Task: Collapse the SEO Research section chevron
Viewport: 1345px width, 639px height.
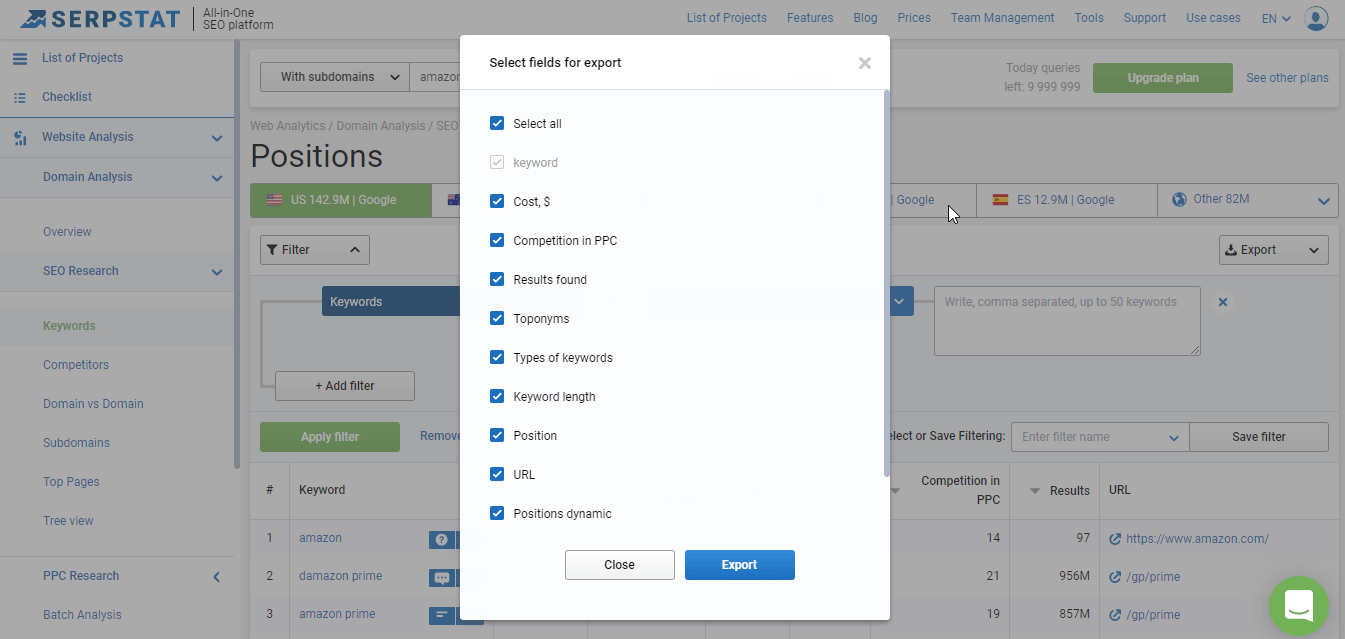Action: point(216,272)
